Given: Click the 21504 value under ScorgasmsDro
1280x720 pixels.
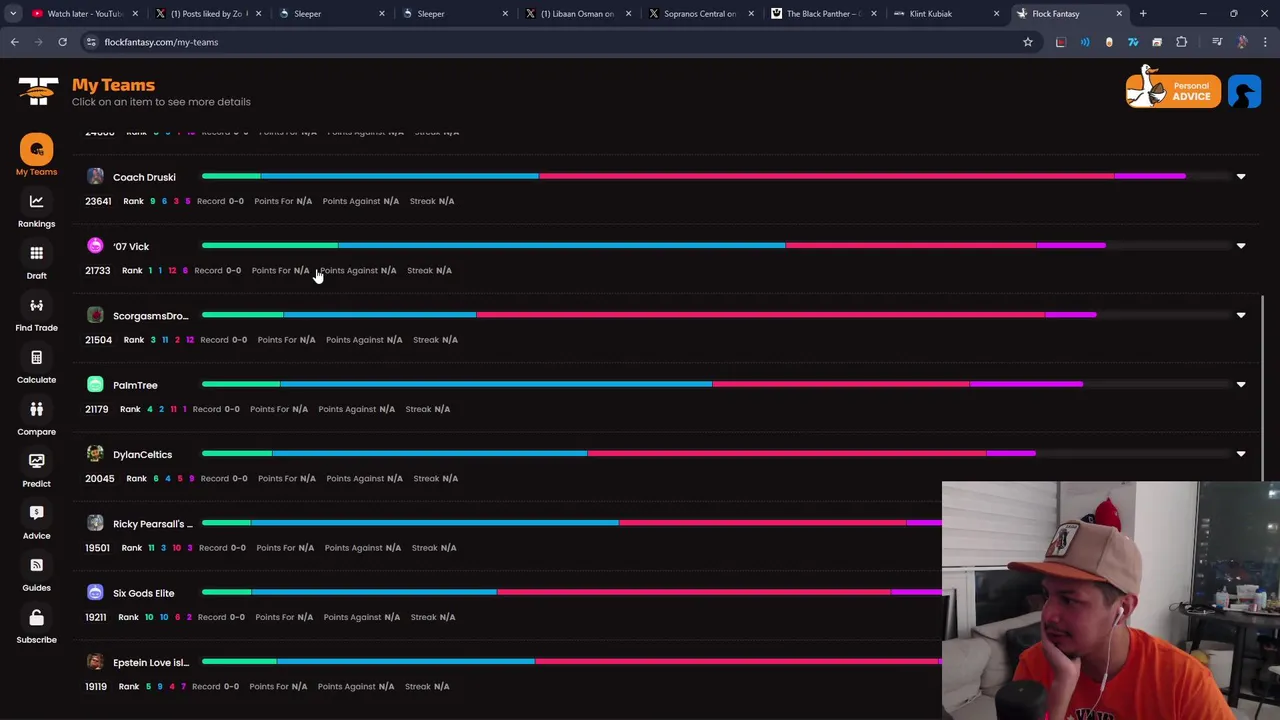Looking at the screenshot, I should [x=98, y=340].
